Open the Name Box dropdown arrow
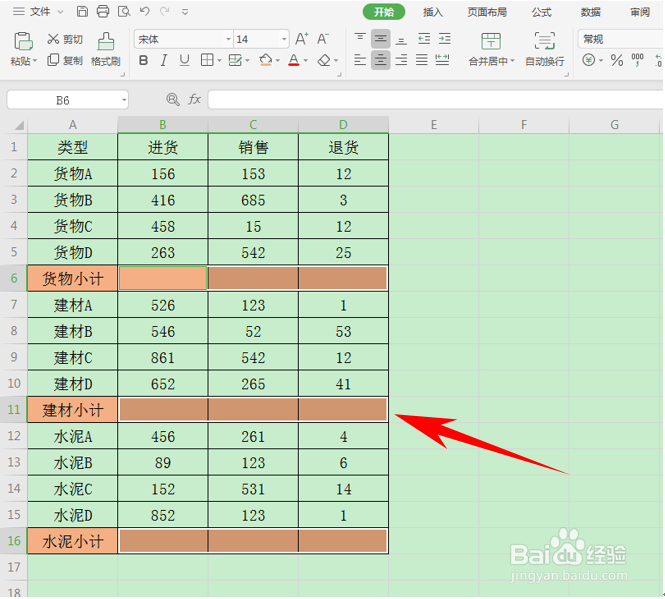Viewport: 665px width, 599px height. point(124,100)
